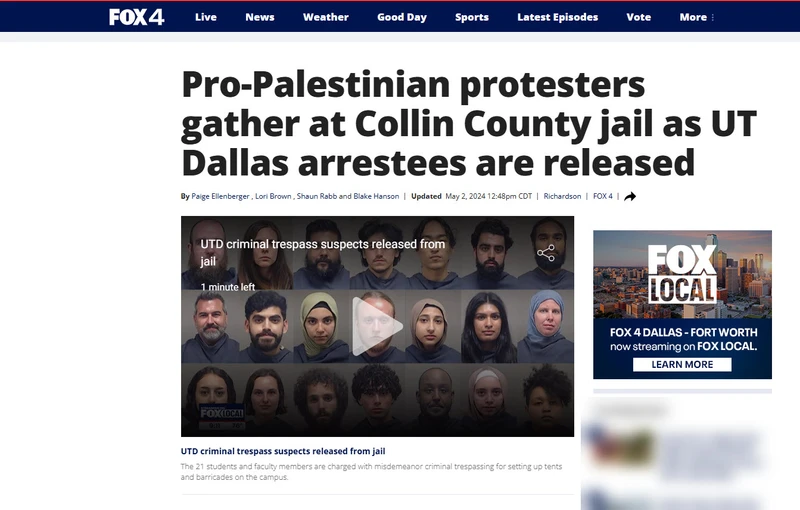Open the Weather menu item
The height and width of the screenshot is (510, 800).
pyautogui.click(x=326, y=17)
